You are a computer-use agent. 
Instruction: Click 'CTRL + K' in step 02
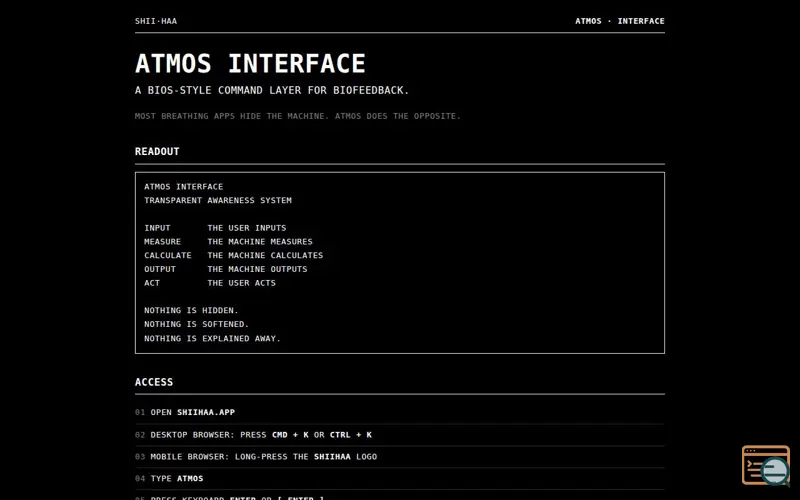(x=351, y=435)
